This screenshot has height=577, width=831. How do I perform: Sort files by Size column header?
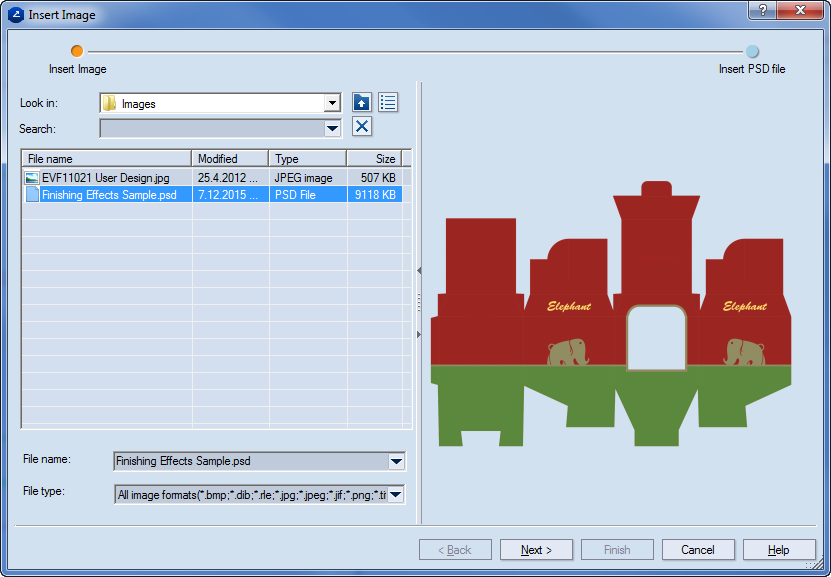[374, 158]
